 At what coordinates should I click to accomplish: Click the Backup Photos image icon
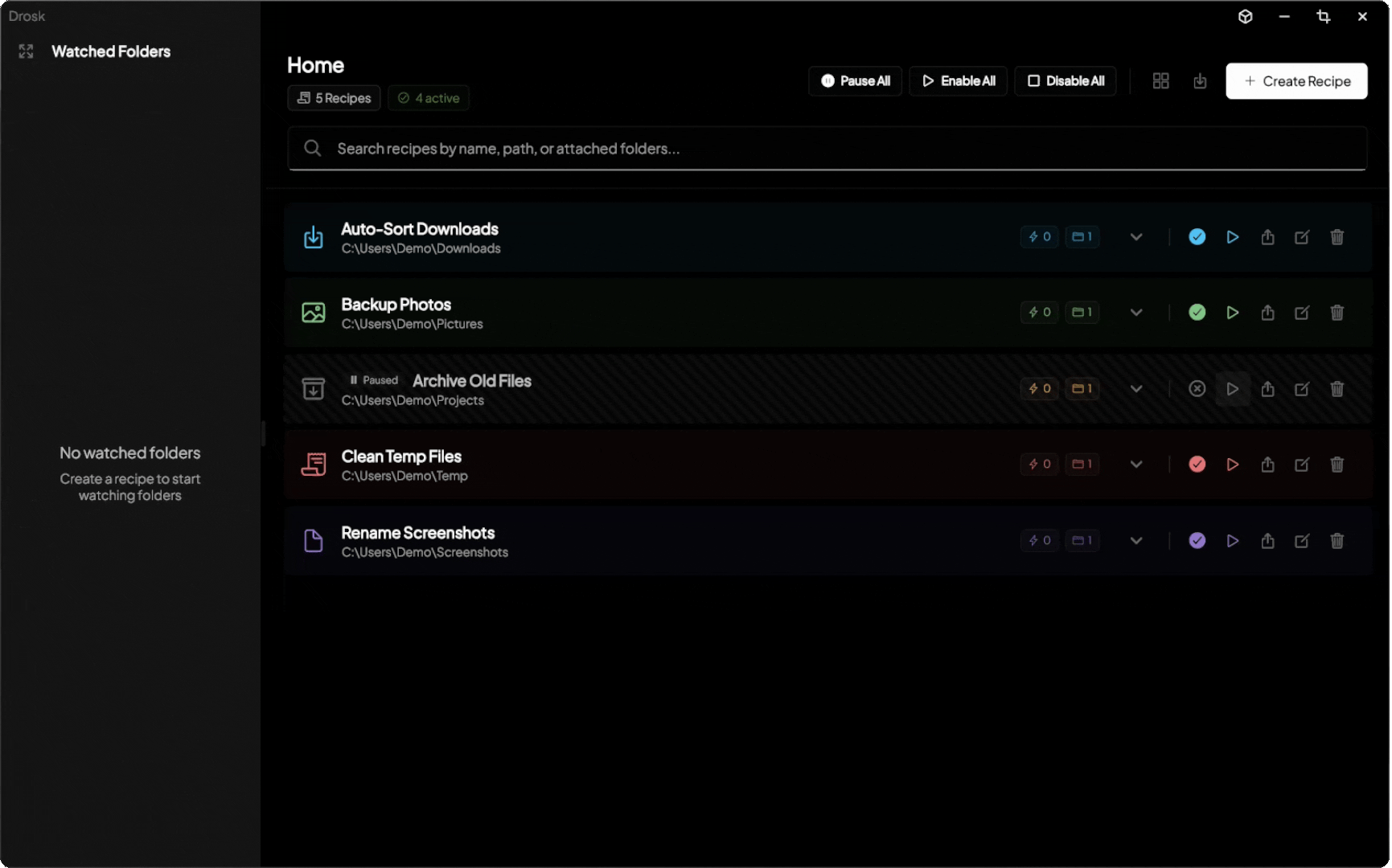tap(314, 313)
